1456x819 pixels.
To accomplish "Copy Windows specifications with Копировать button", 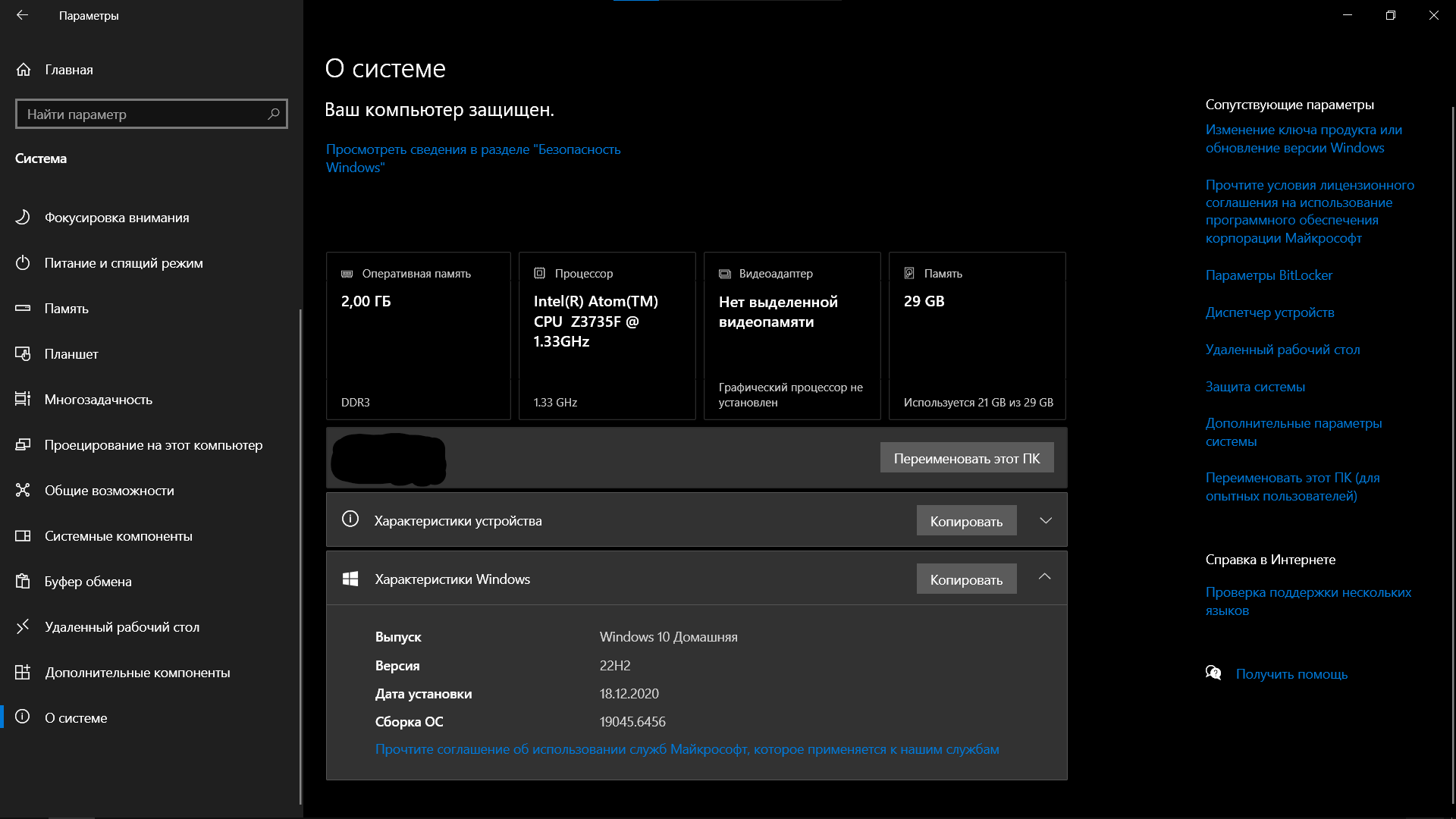I will point(966,579).
